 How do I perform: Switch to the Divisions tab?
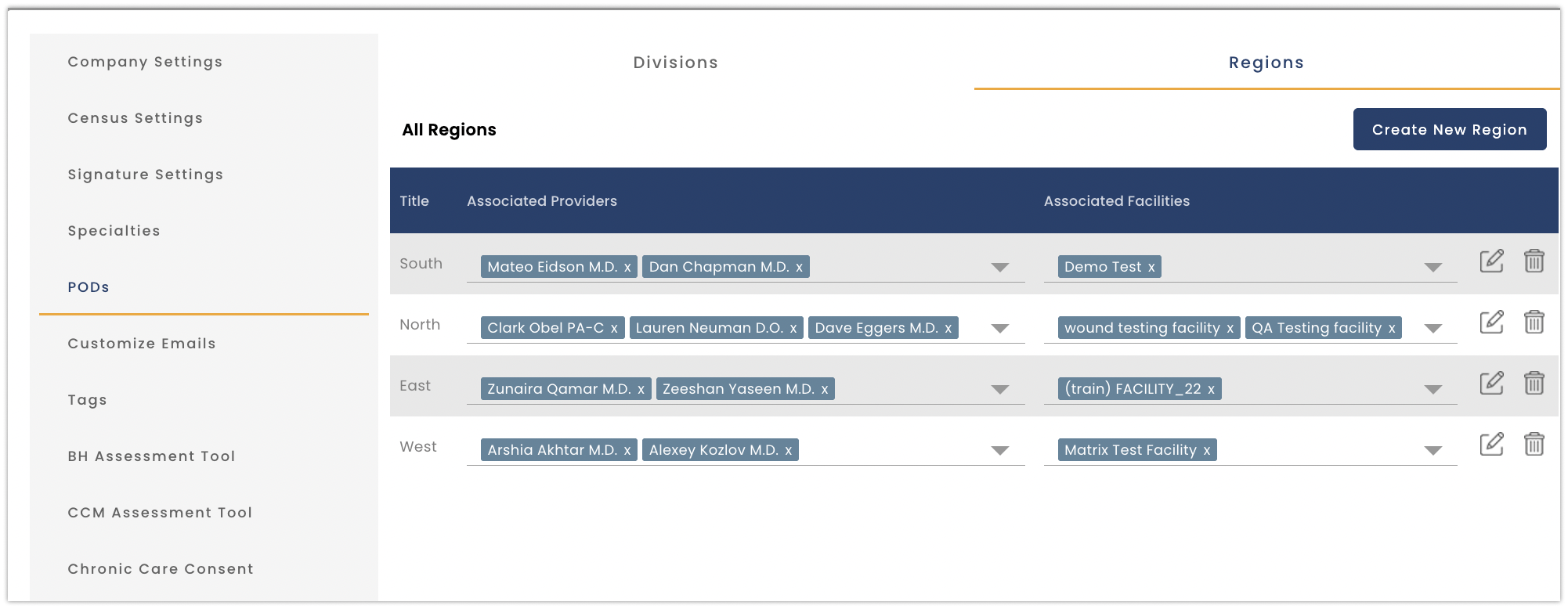(676, 63)
